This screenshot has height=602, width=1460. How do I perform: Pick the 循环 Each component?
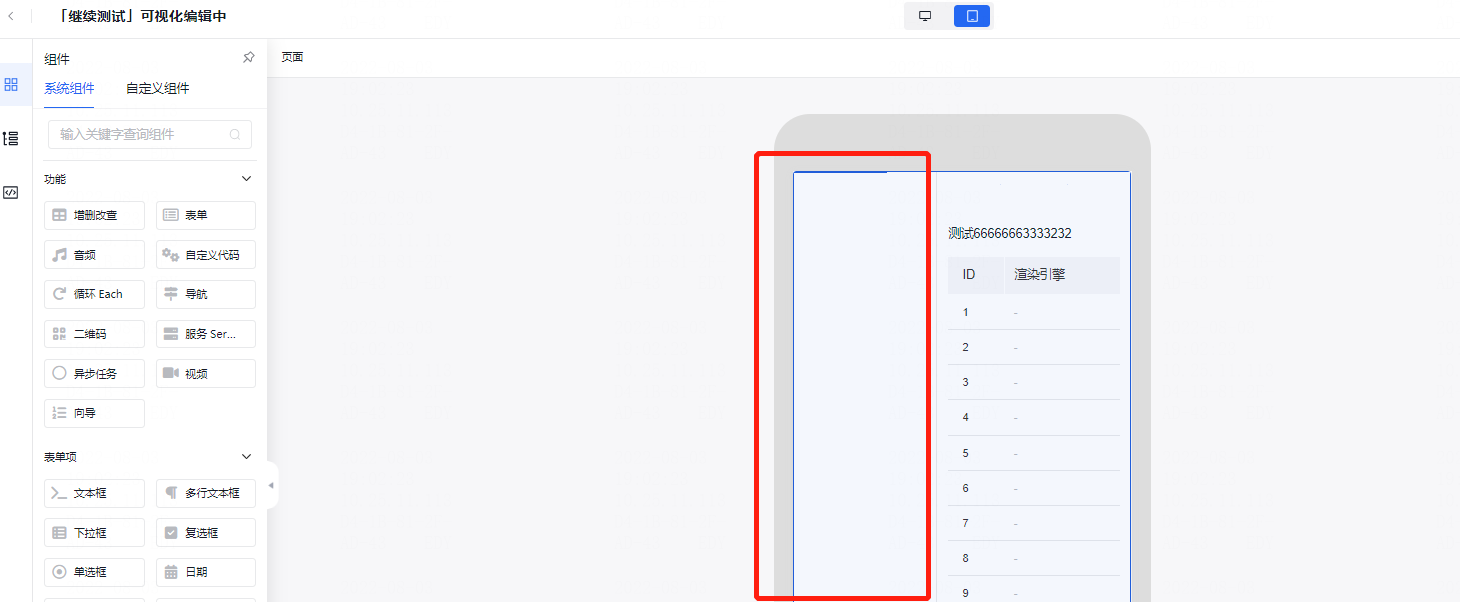click(x=95, y=294)
